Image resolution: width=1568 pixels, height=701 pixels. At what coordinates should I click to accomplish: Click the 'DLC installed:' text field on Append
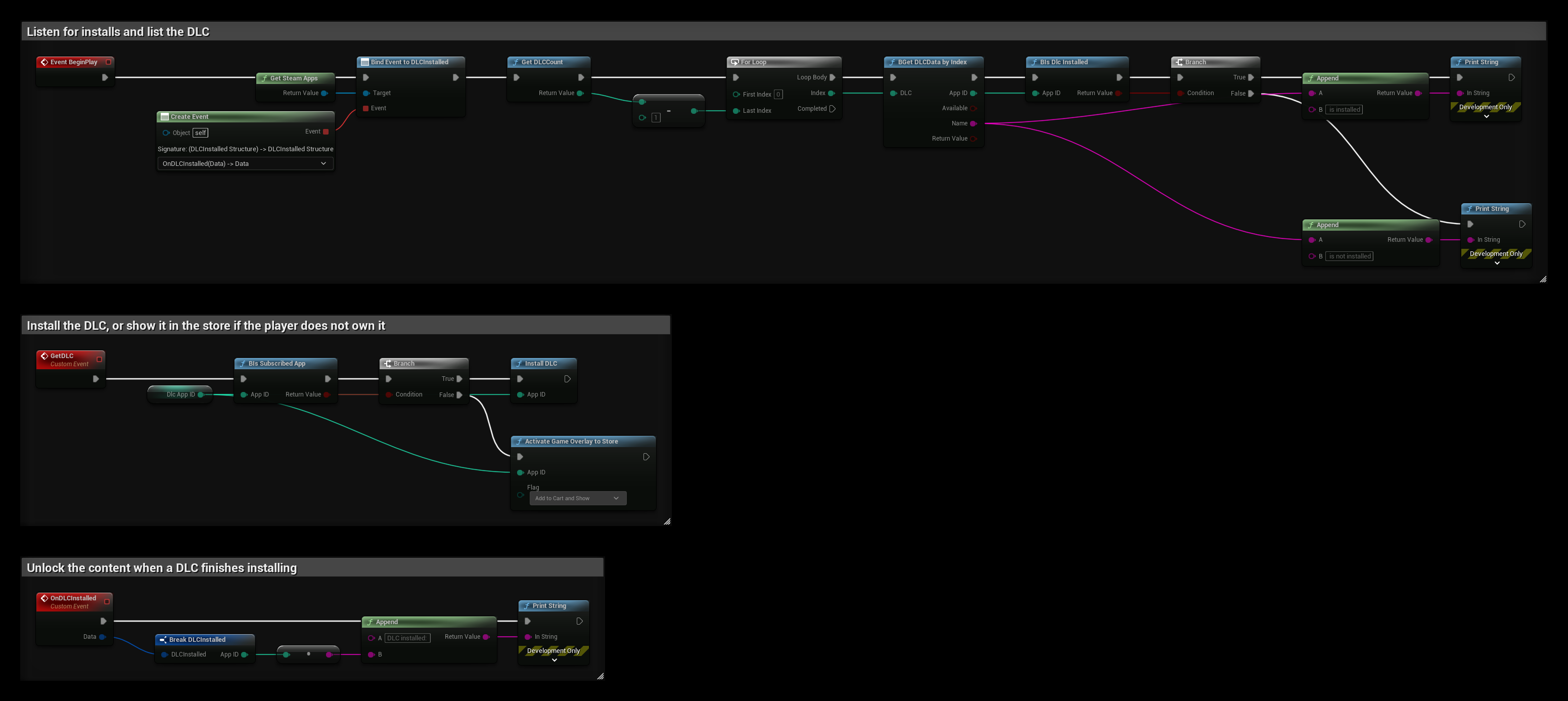click(x=407, y=638)
